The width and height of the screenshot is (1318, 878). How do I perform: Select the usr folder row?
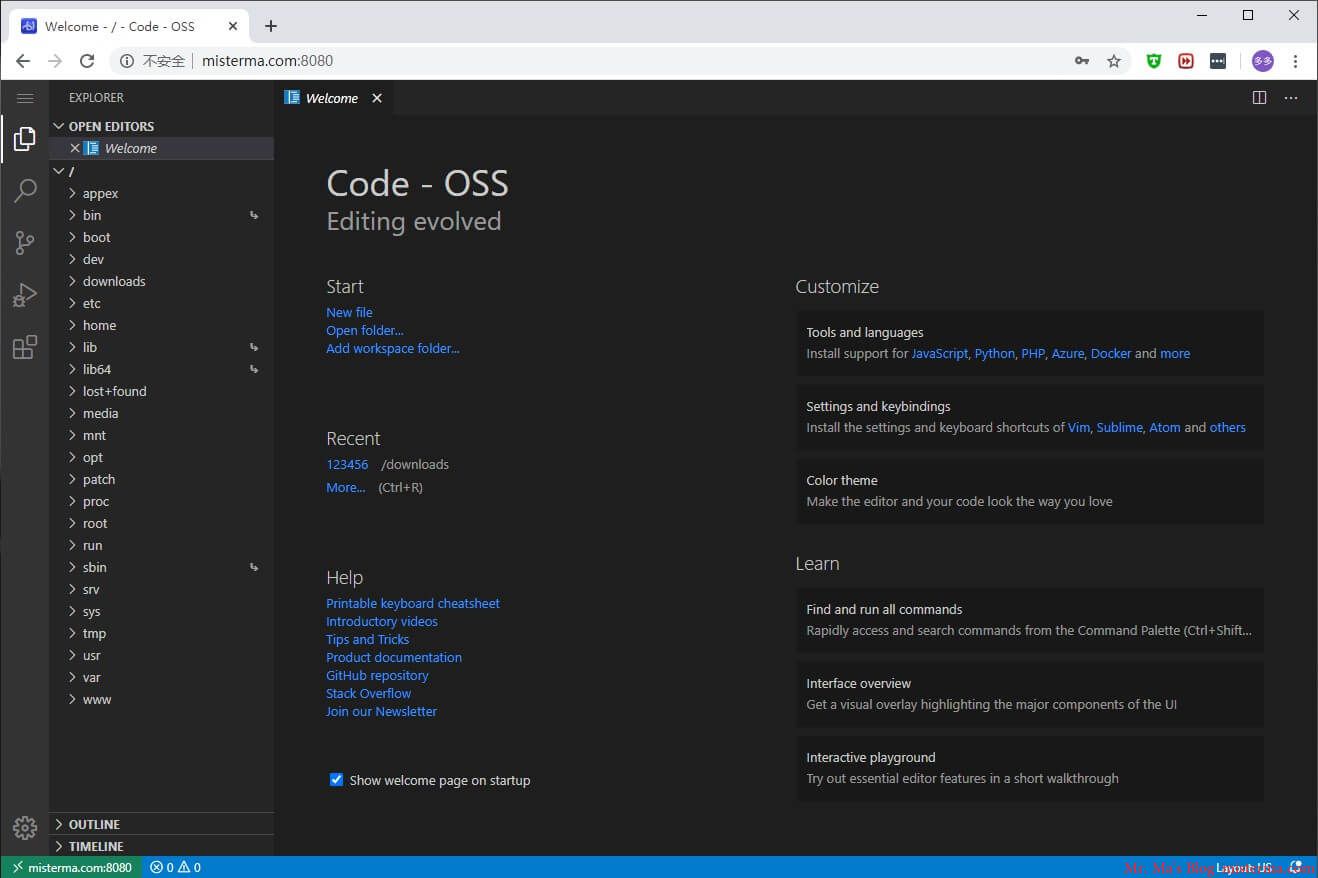161,655
